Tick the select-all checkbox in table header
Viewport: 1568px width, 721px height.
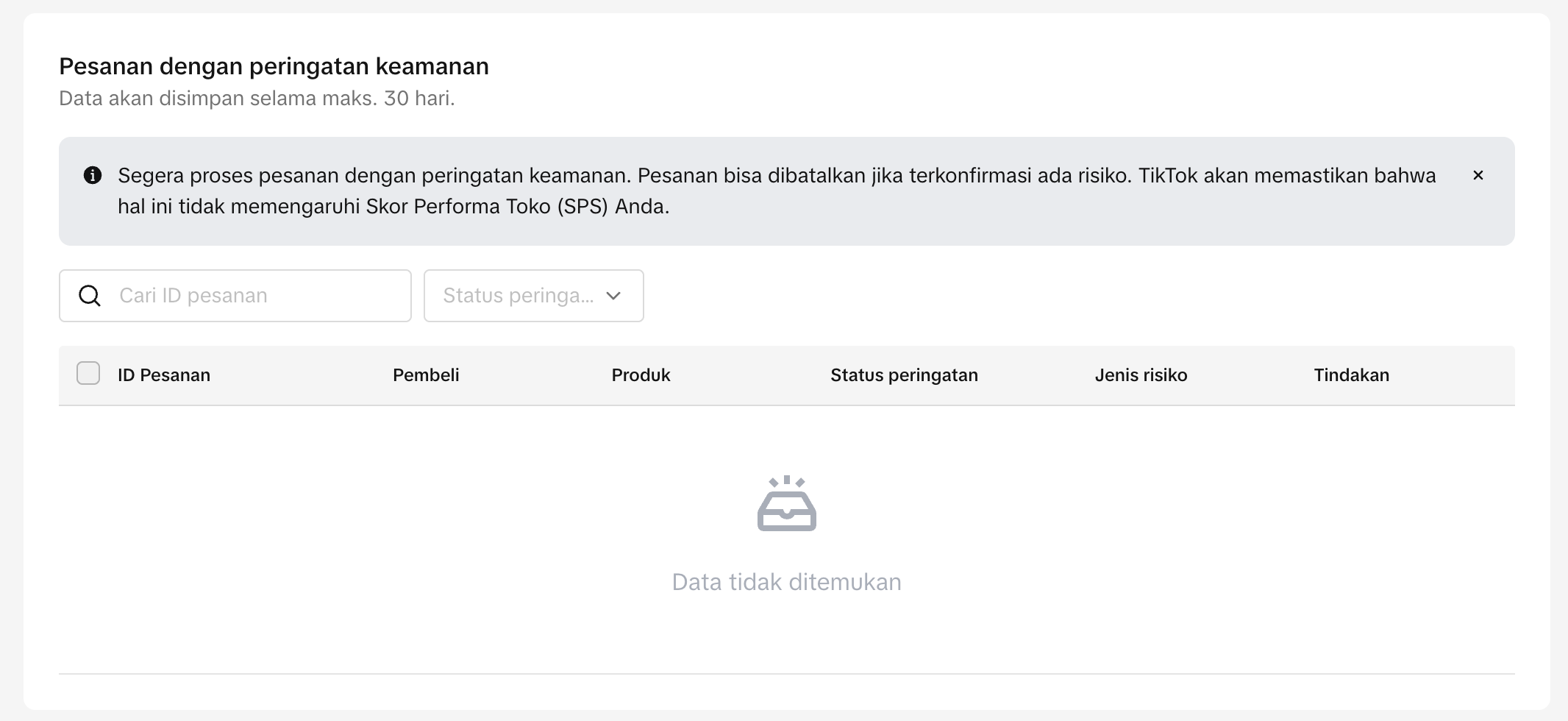coord(88,374)
